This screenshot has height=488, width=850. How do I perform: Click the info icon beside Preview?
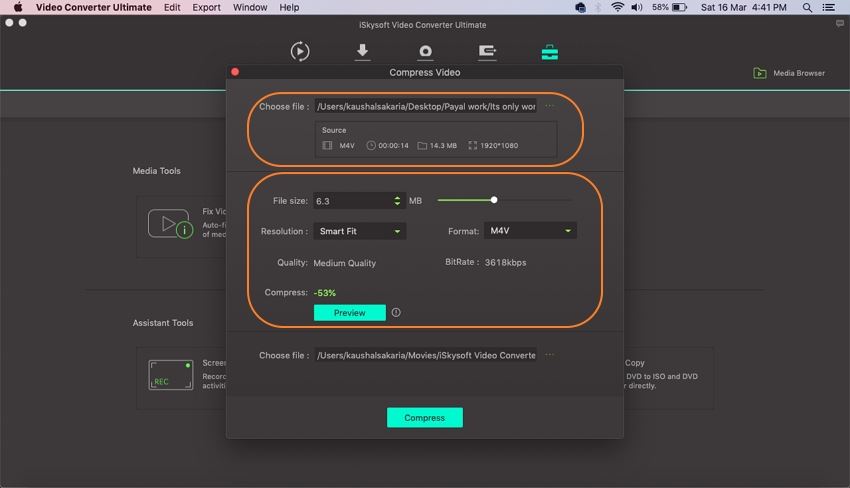(x=396, y=313)
